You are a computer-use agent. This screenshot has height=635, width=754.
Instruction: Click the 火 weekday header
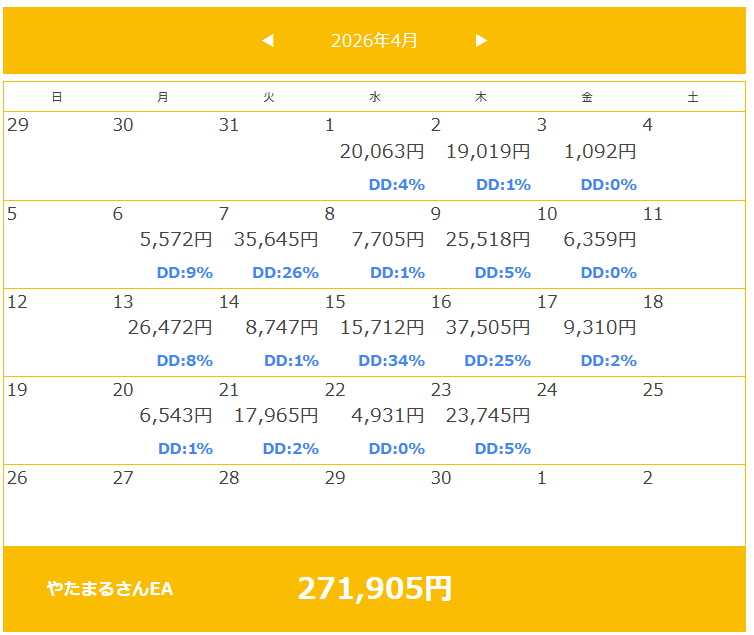point(269,97)
